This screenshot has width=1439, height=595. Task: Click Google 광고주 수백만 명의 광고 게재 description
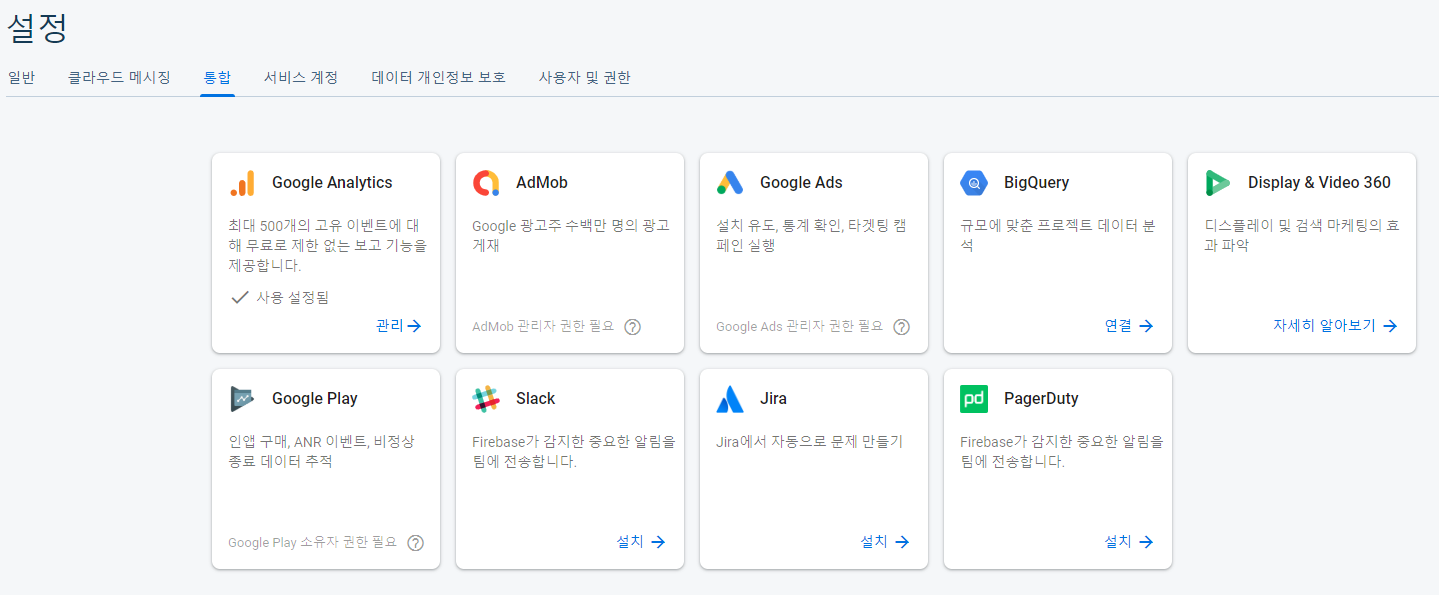click(571, 235)
